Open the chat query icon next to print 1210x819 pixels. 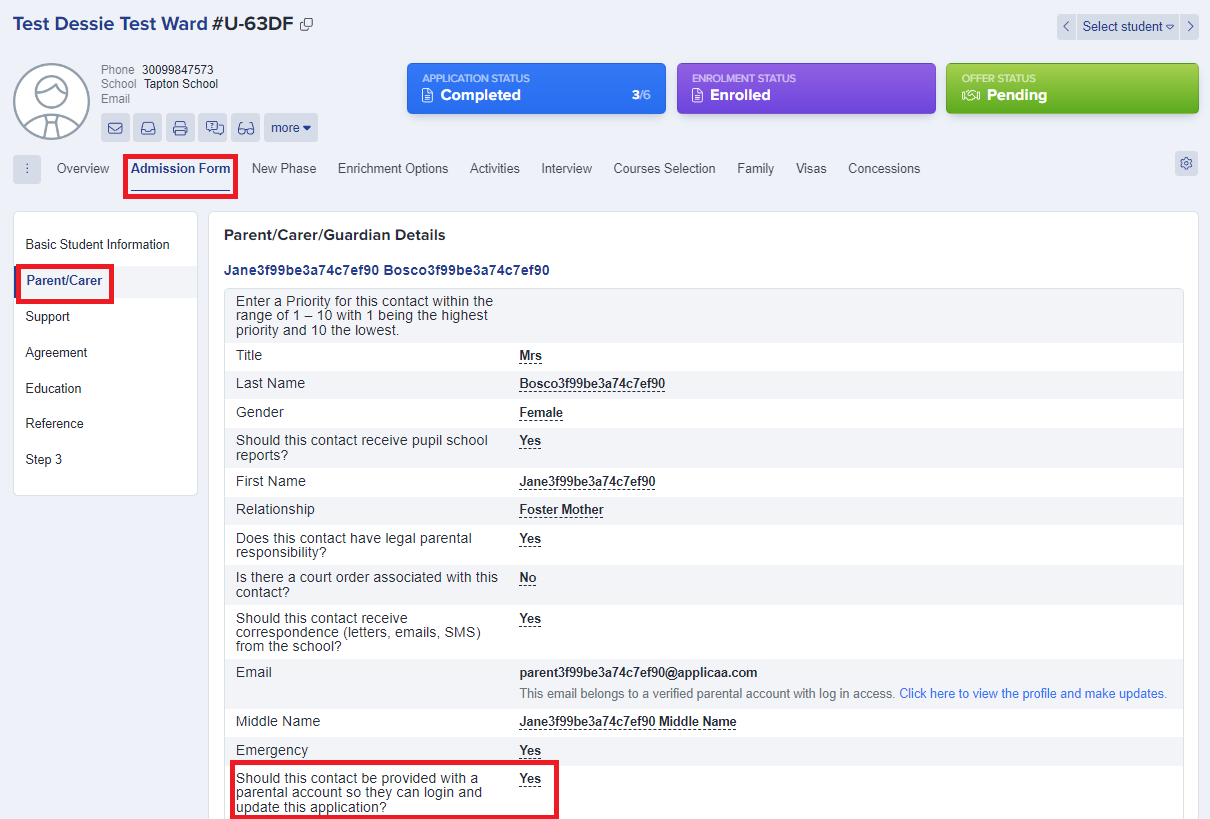point(213,127)
